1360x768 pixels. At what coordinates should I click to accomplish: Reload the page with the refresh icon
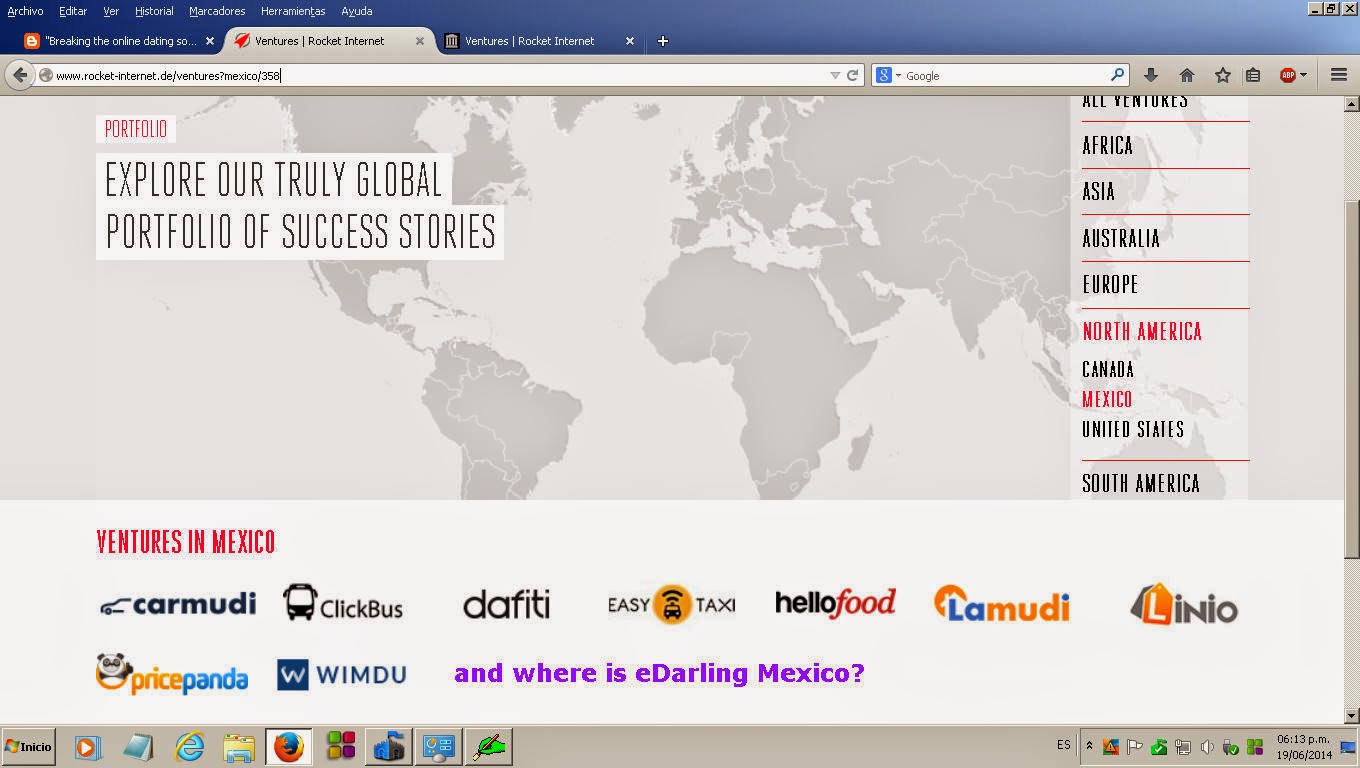[853, 75]
